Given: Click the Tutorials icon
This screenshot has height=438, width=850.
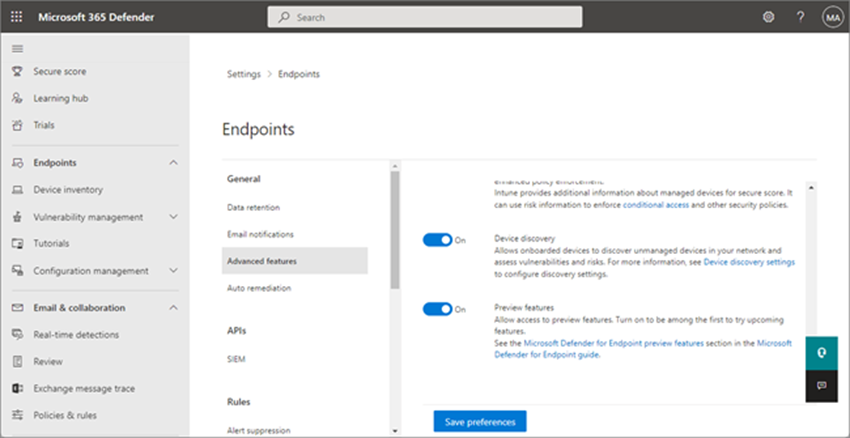Looking at the screenshot, I should tap(17, 243).
